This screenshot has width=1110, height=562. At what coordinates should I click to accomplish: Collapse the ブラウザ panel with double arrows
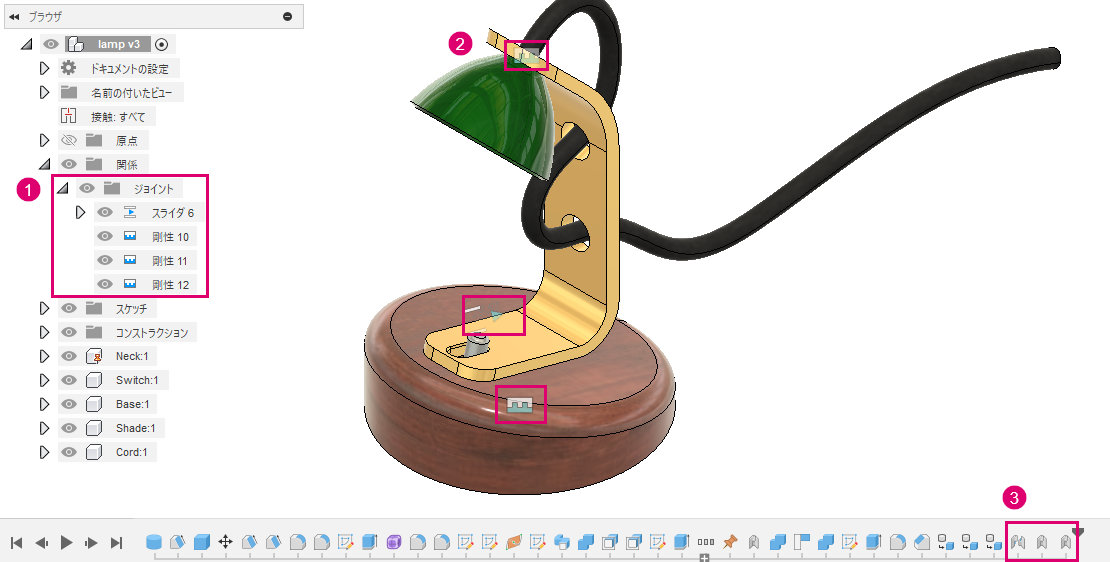(x=14, y=16)
